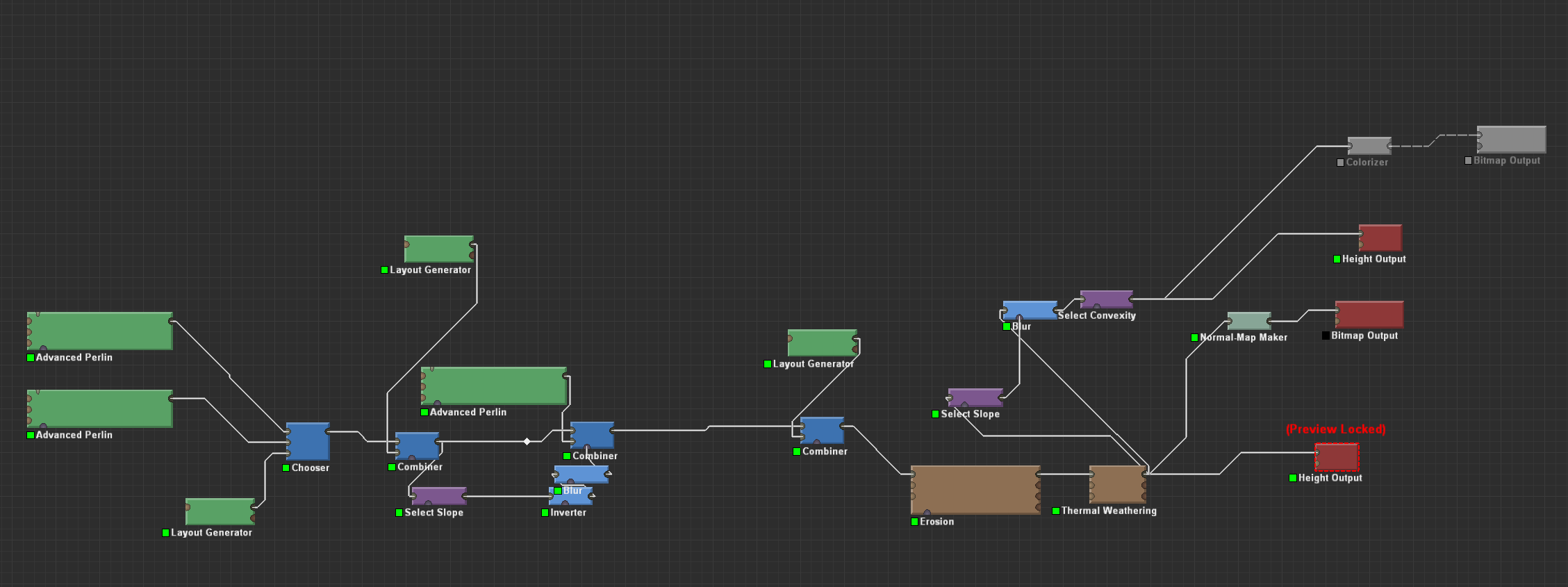Select the grayed-out Colorizer node
The height and width of the screenshot is (587, 1568).
pos(1369,146)
